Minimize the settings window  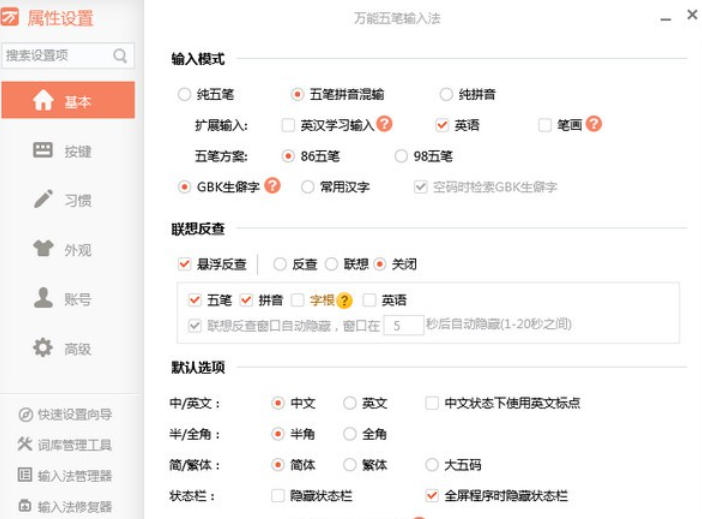click(666, 19)
